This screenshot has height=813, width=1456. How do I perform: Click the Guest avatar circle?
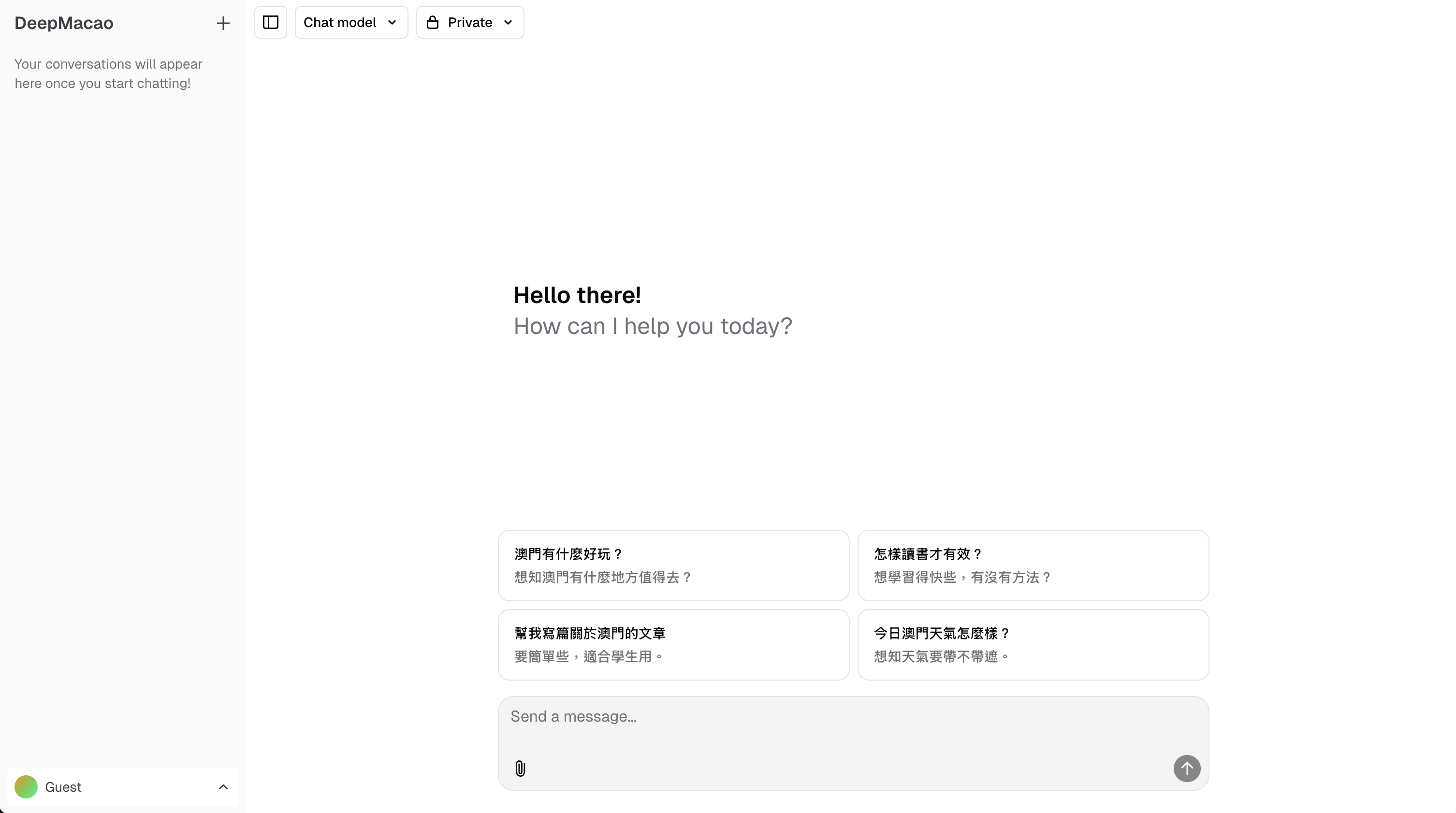pyautogui.click(x=26, y=786)
